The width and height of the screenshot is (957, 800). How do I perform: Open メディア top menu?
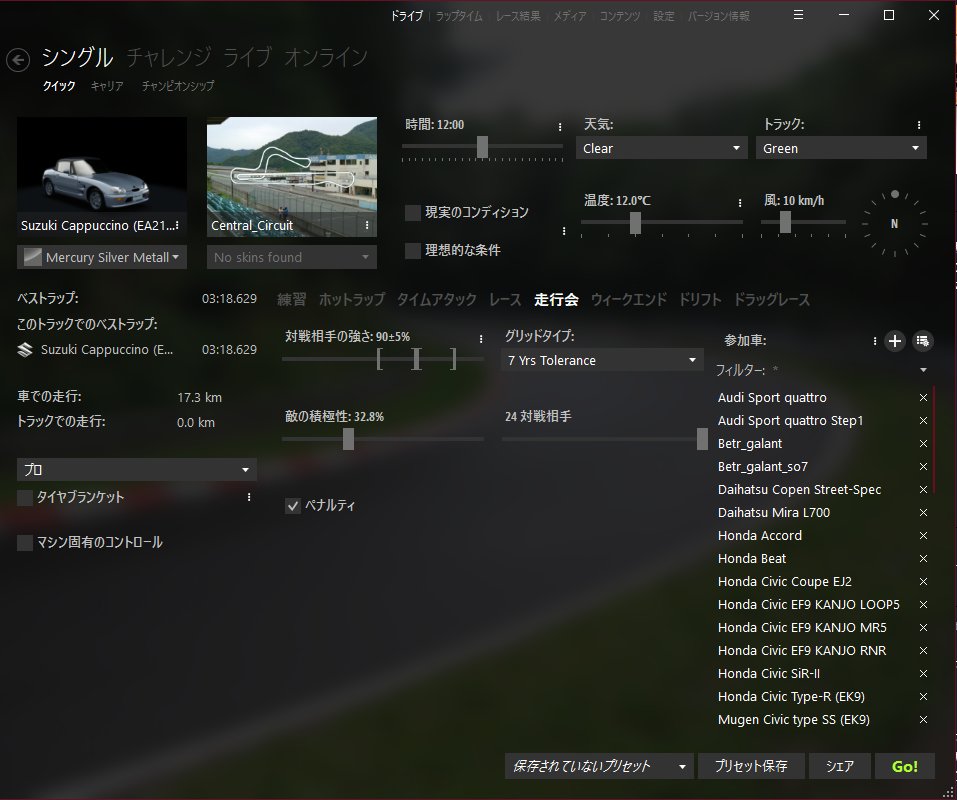[x=570, y=16]
